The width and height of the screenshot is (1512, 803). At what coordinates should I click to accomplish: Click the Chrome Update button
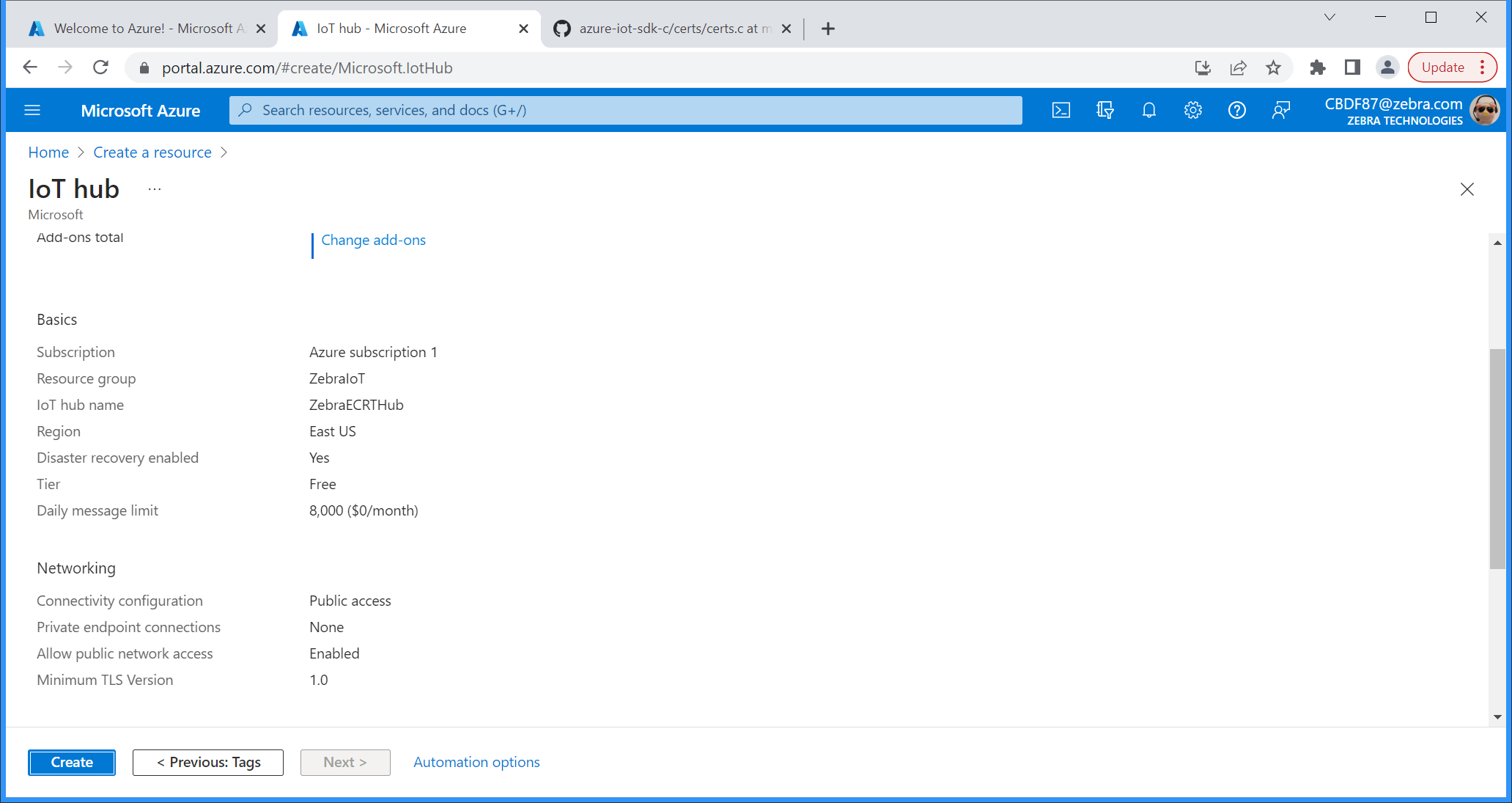[1452, 67]
